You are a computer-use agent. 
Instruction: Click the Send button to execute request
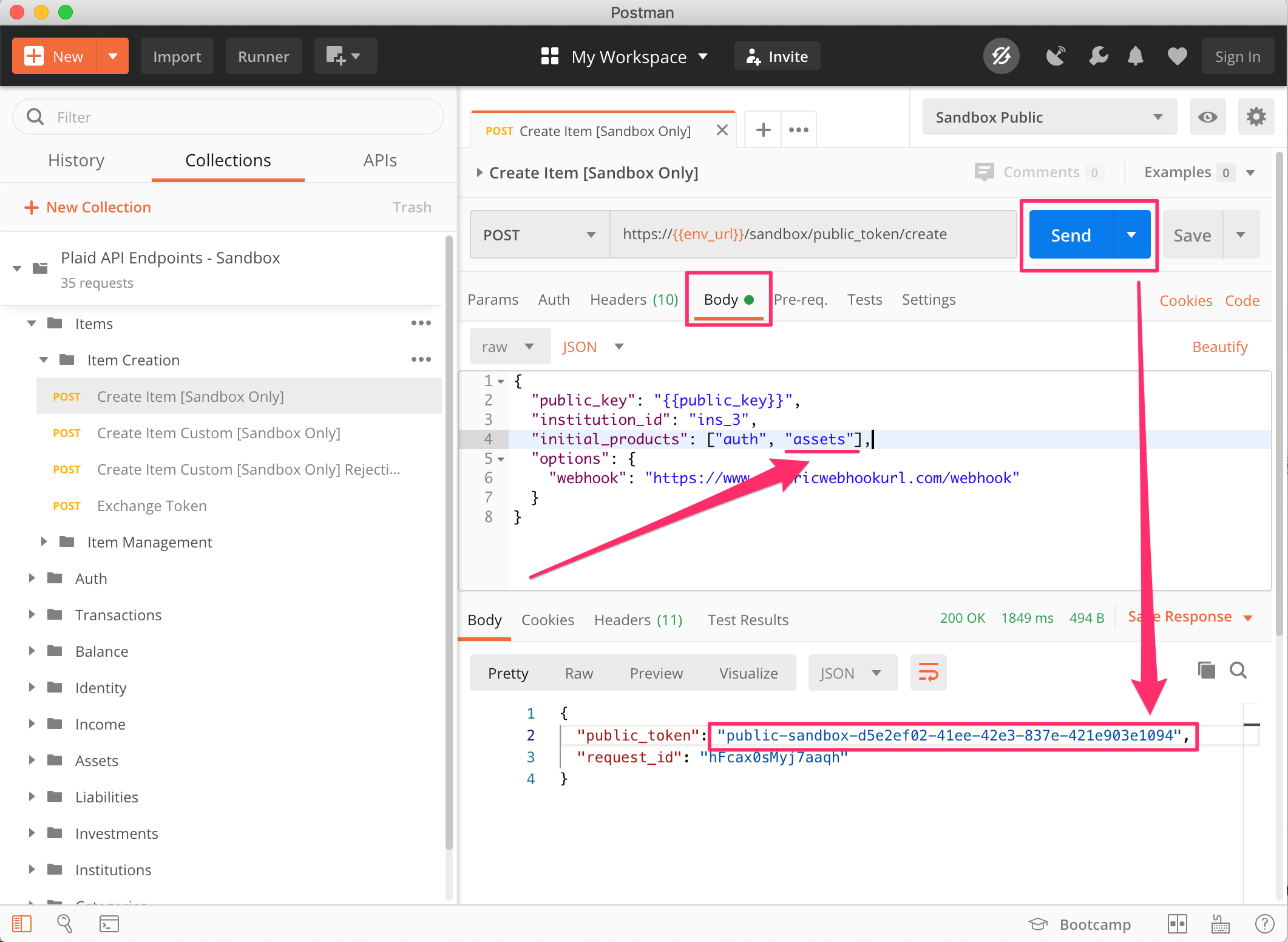coord(1072,234)
